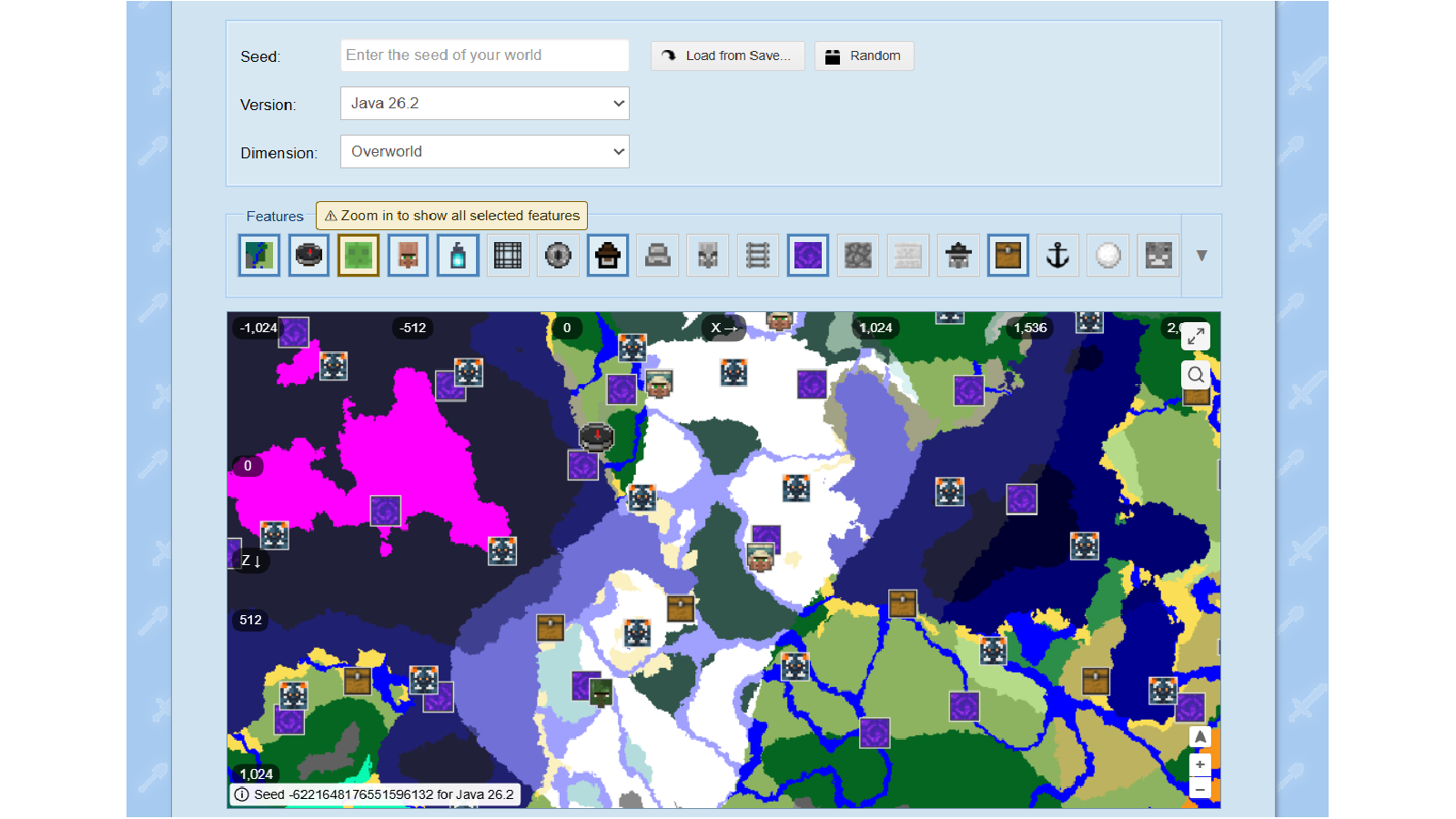Generate a Random seed
This screenshot has height=819, width=1456.
[864, 56]
